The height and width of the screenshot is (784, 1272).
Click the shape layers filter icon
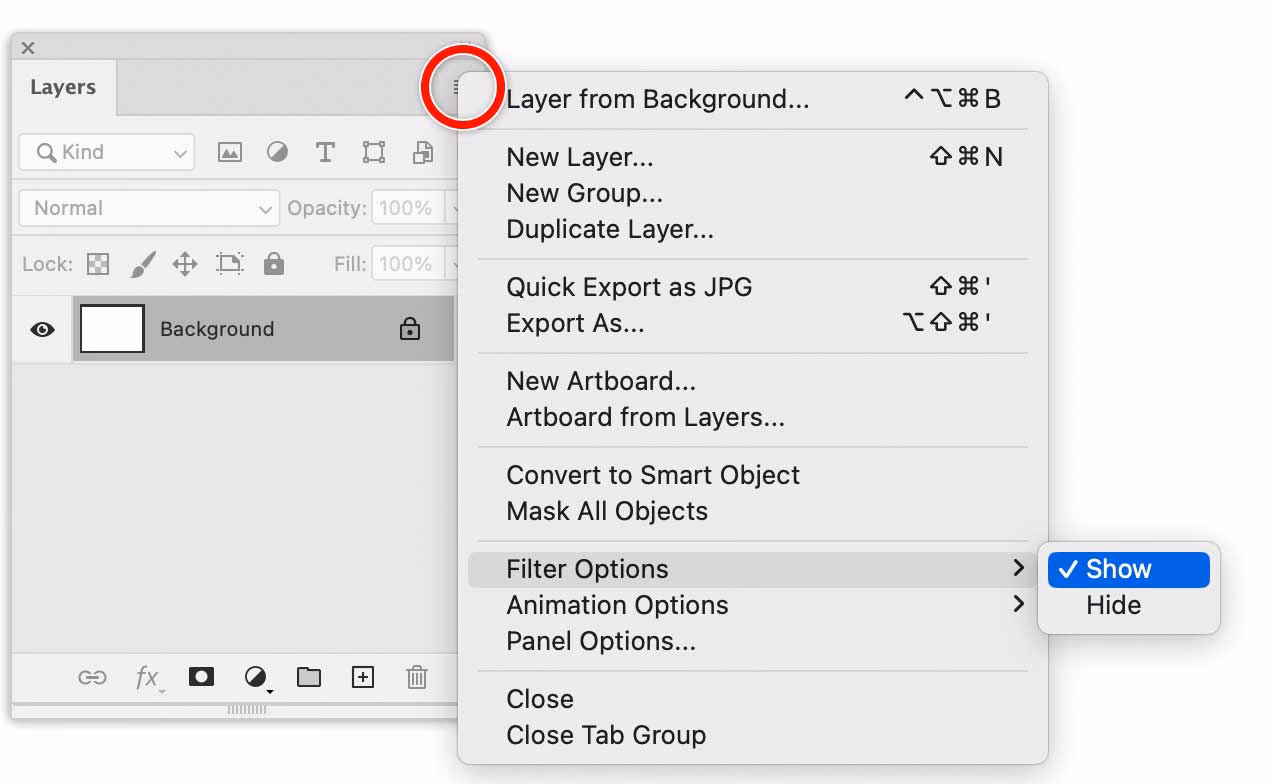(x=373, y=152)
